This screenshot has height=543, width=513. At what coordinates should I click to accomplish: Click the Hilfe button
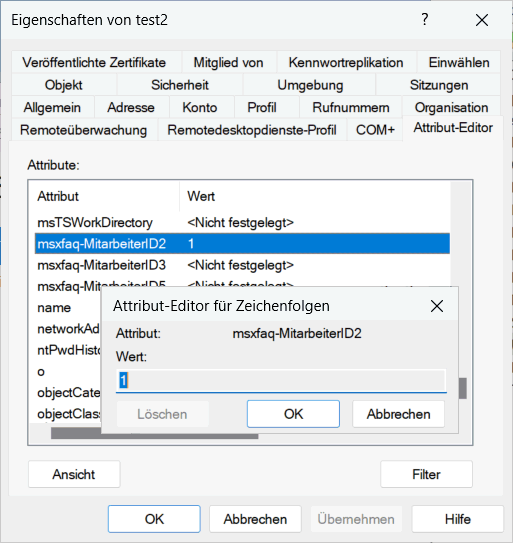pyautogui.click(x=458, y=519)
